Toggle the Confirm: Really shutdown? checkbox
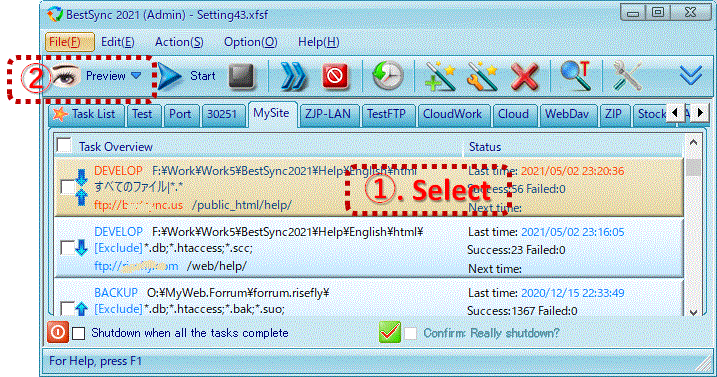 (411, 333)
